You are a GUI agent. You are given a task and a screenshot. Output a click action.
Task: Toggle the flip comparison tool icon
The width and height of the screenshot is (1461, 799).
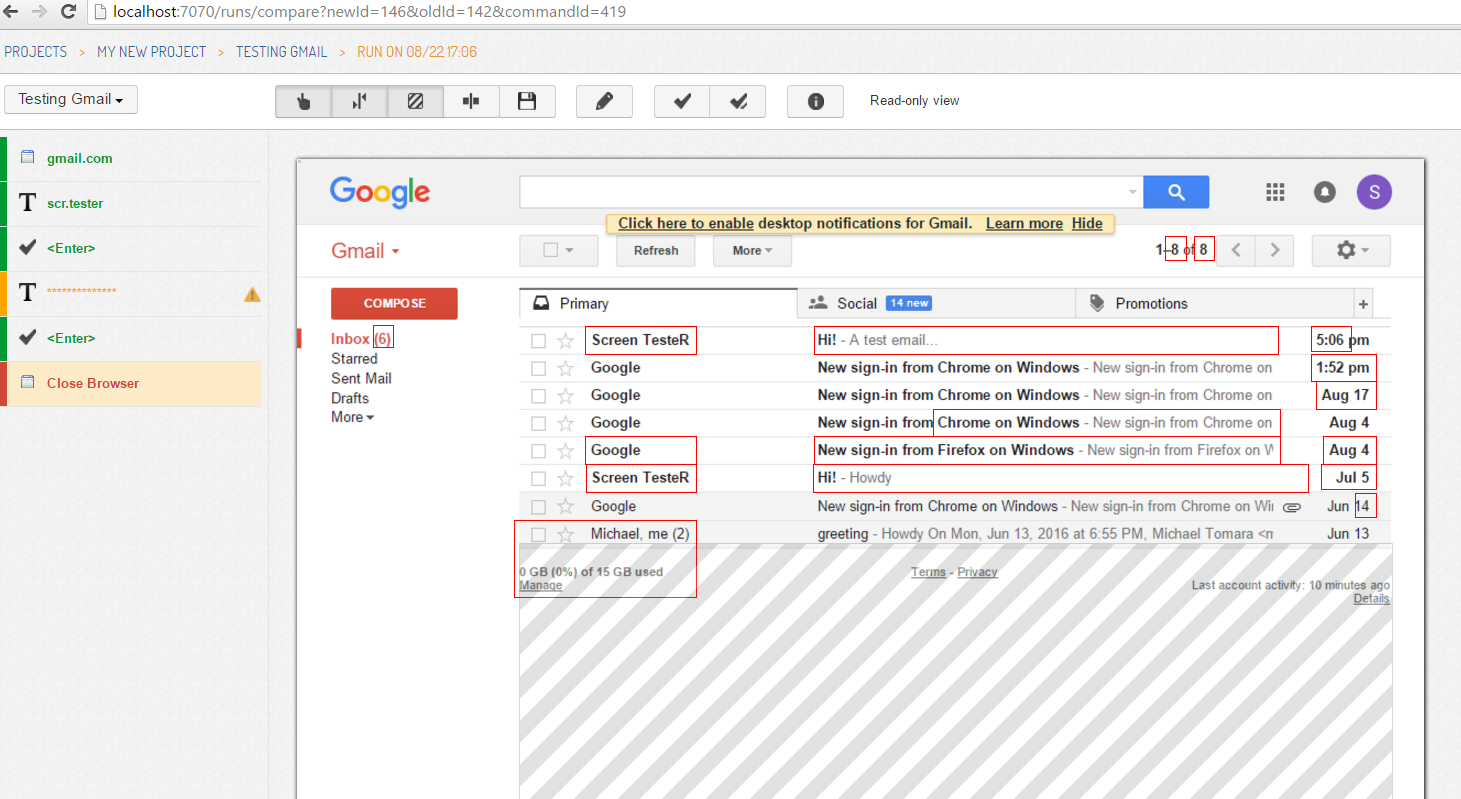[x=360, y=101]
